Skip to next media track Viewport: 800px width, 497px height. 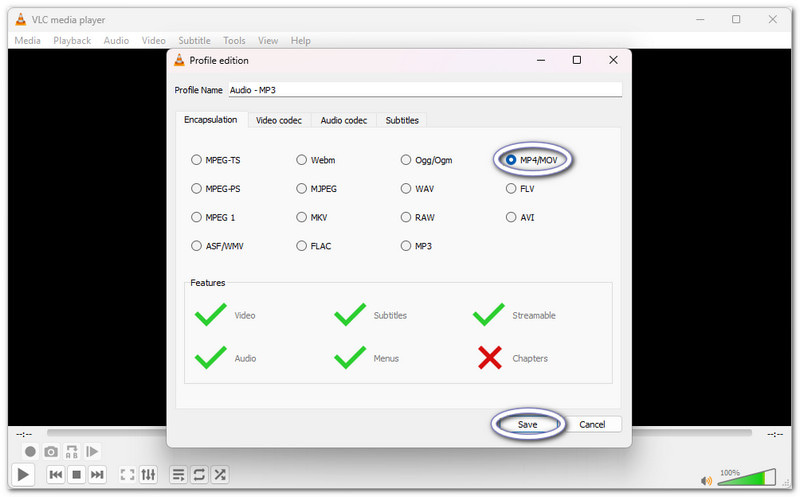click(x=97, y=475)
